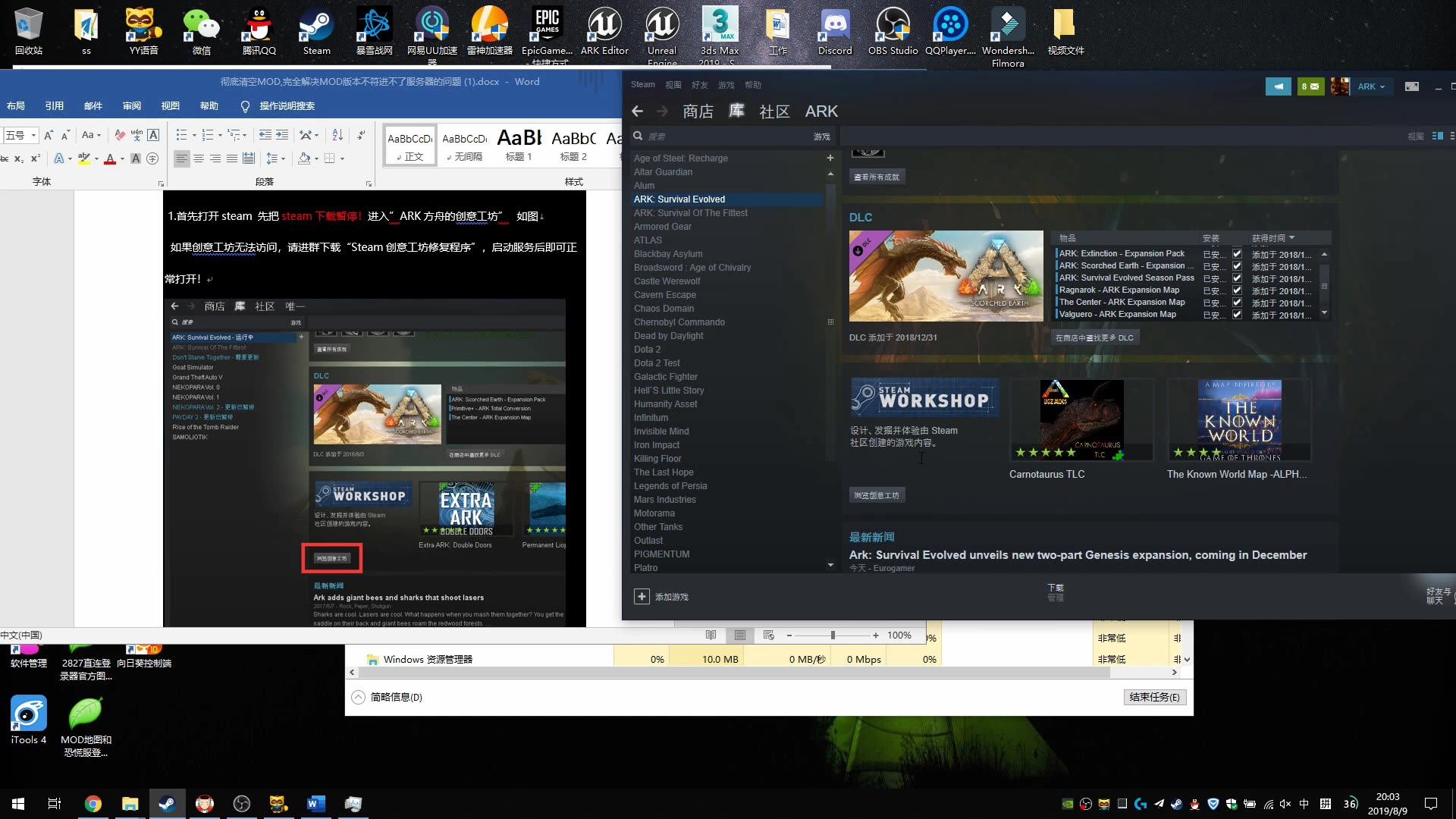Click the clear formatting eraser icon
Screen dimensions: 1456x819
[x=119, y=135]
